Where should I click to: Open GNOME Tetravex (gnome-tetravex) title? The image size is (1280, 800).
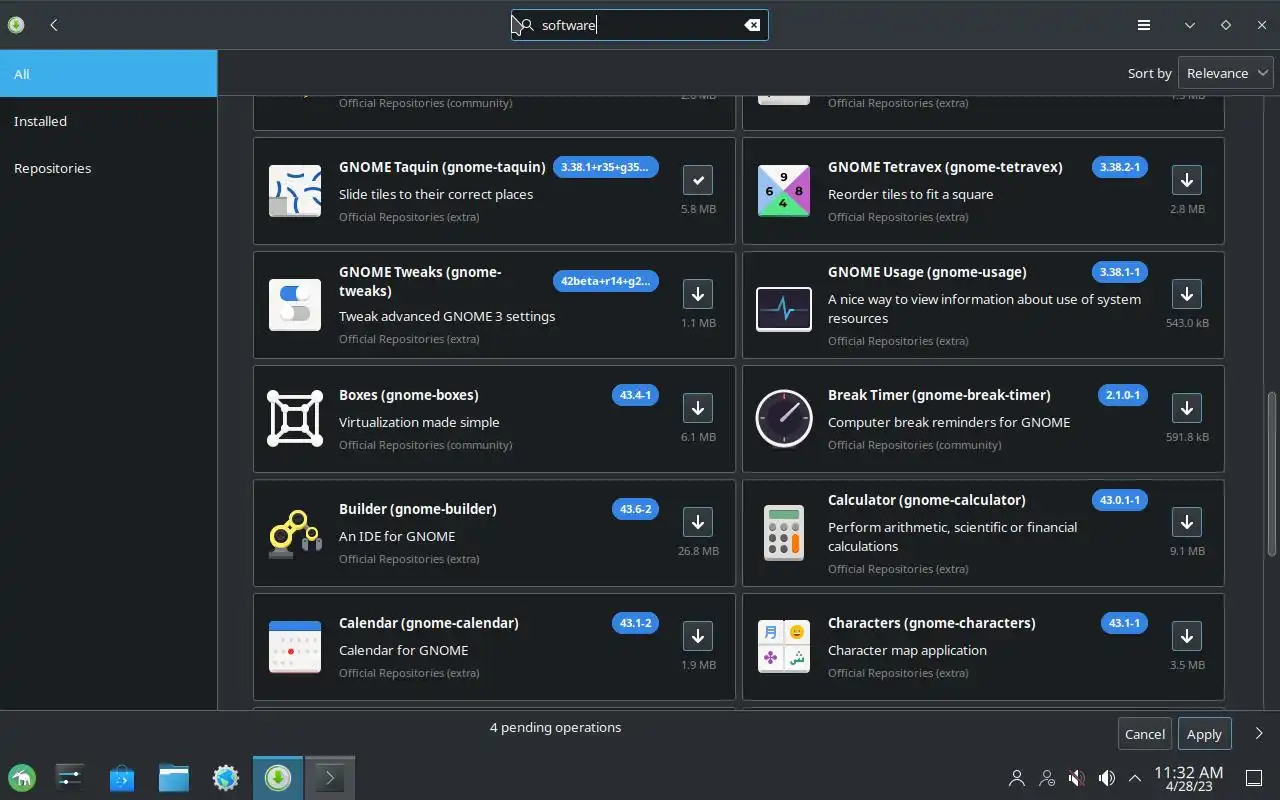(945, 167)
